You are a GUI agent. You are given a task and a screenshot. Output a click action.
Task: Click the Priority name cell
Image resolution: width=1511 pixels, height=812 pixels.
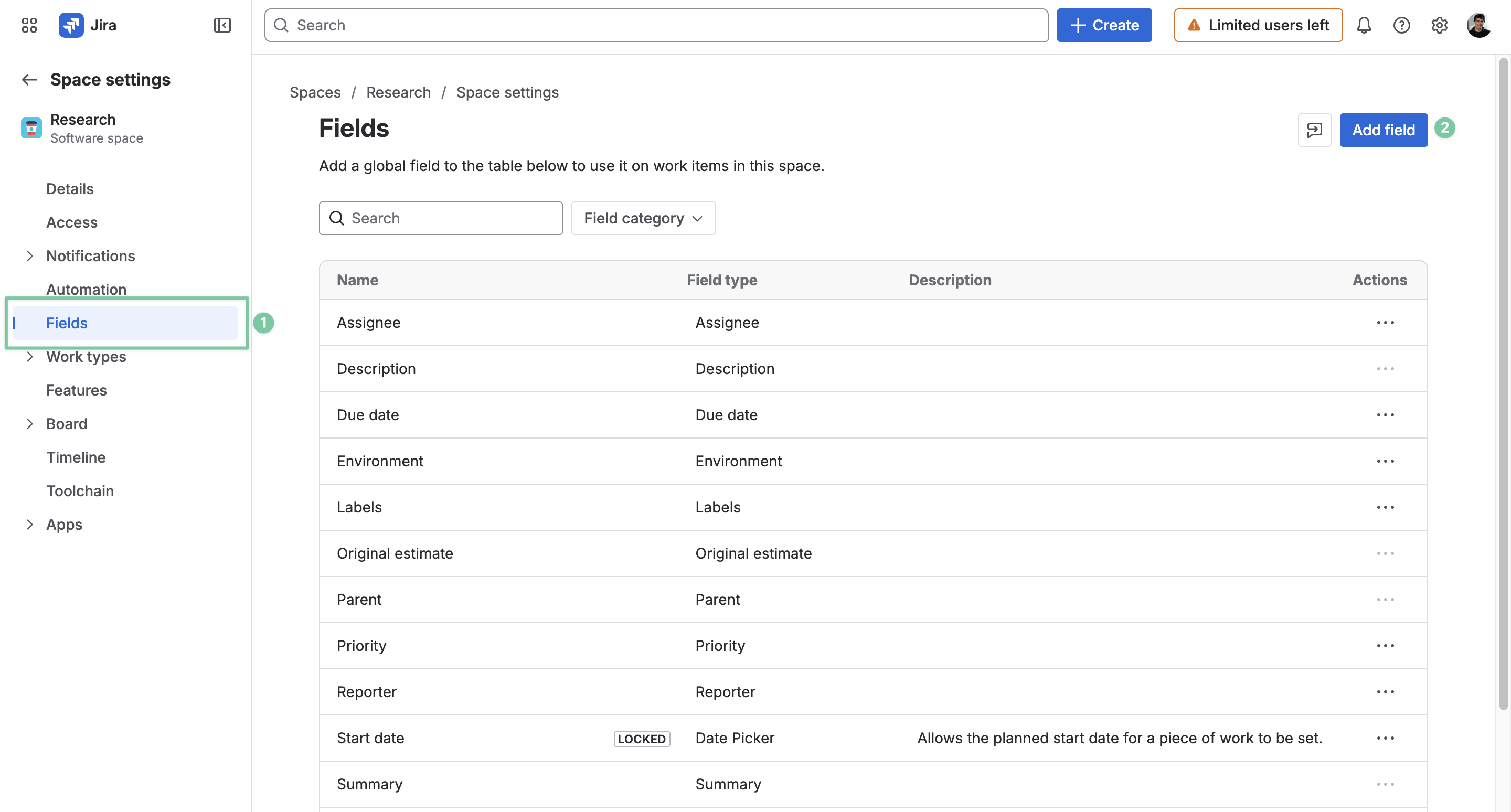[x=361, y=646]
